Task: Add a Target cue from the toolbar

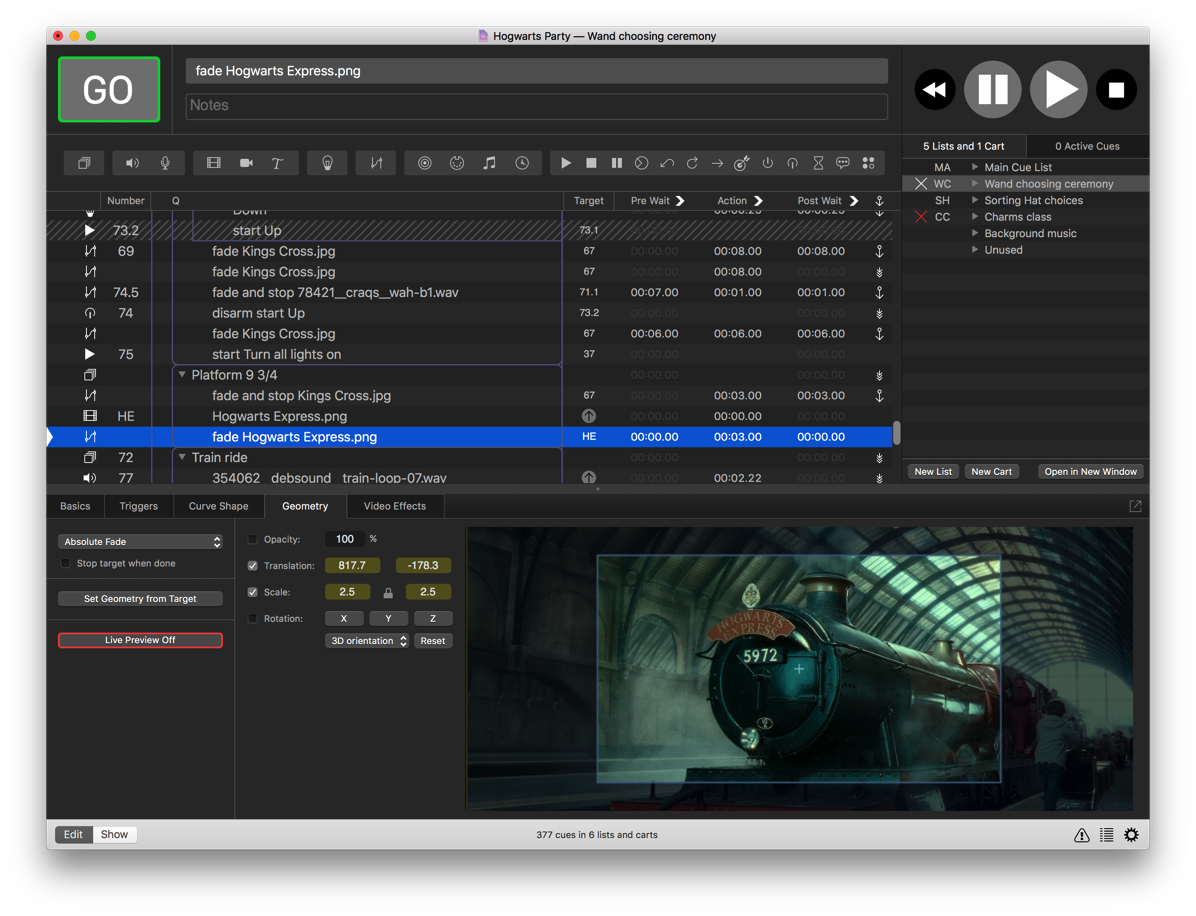Action: tap(742, 163)
